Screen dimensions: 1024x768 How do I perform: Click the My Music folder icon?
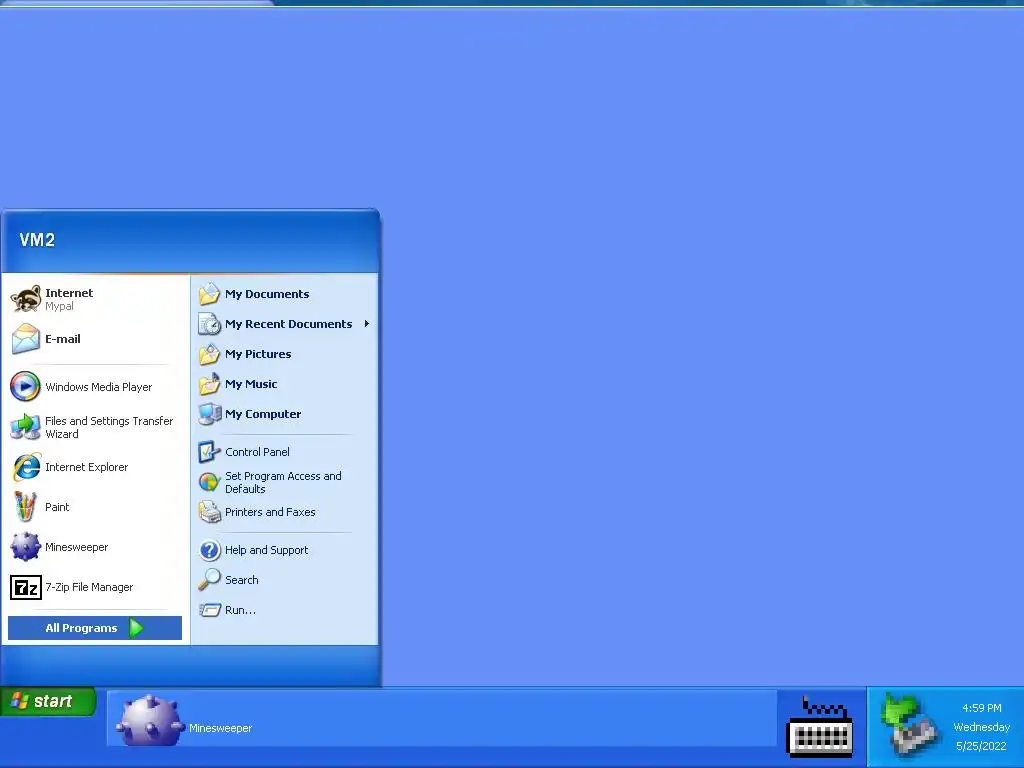(x=210, y=384)
